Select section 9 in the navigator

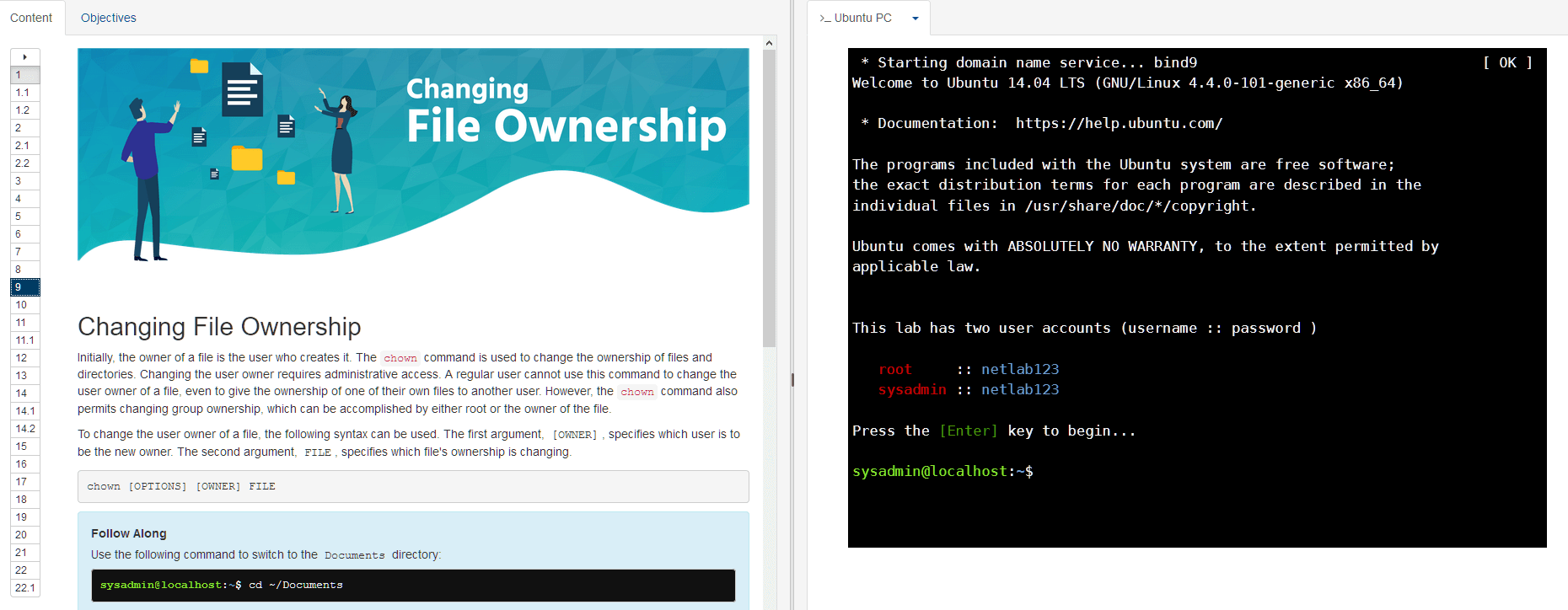pos(25,287)
